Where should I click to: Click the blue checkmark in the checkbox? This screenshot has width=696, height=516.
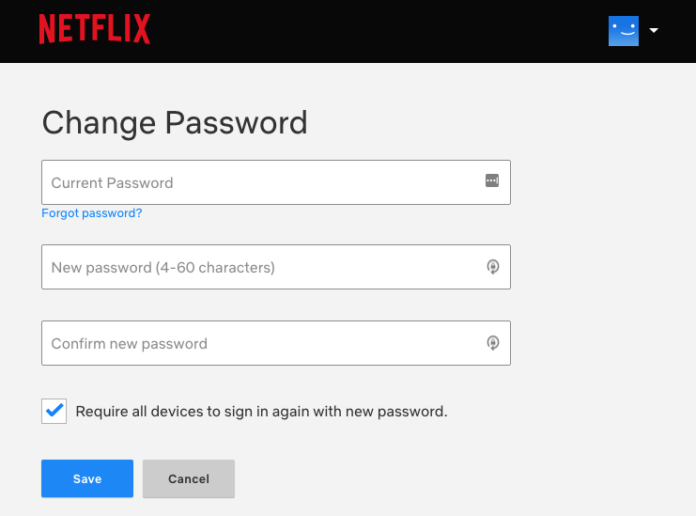54,410
